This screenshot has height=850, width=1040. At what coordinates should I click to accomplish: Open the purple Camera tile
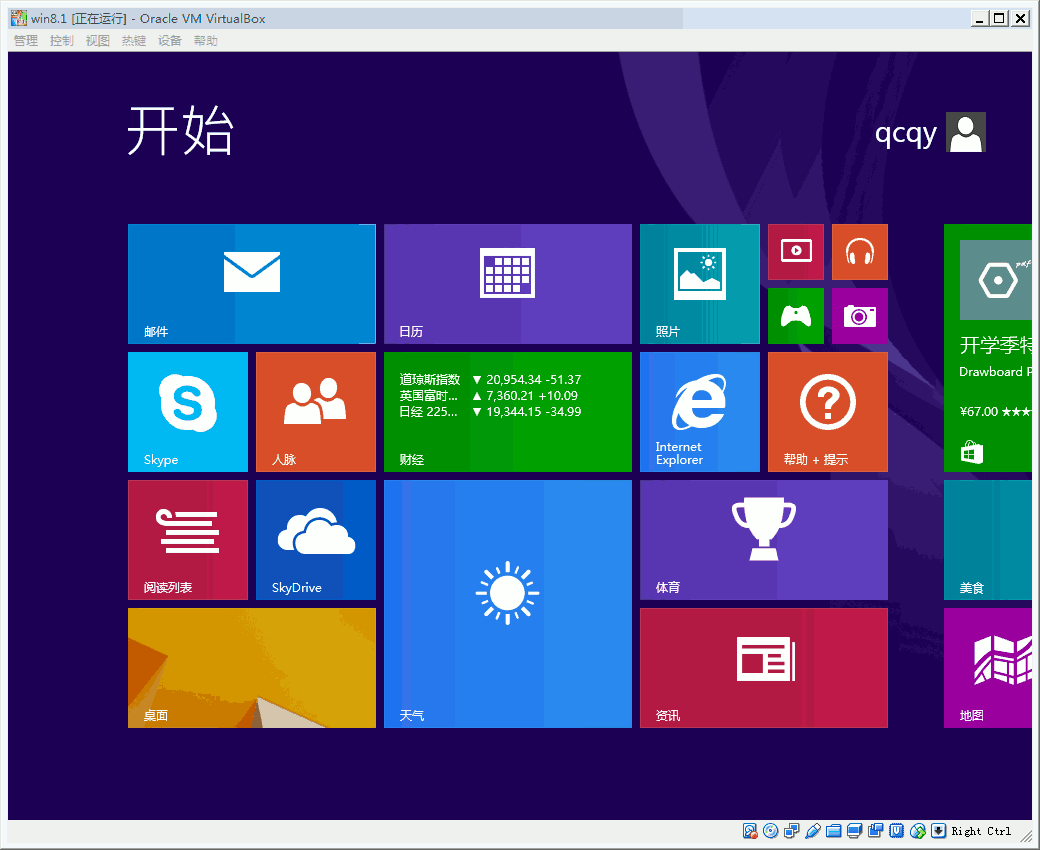pos(860,316)
